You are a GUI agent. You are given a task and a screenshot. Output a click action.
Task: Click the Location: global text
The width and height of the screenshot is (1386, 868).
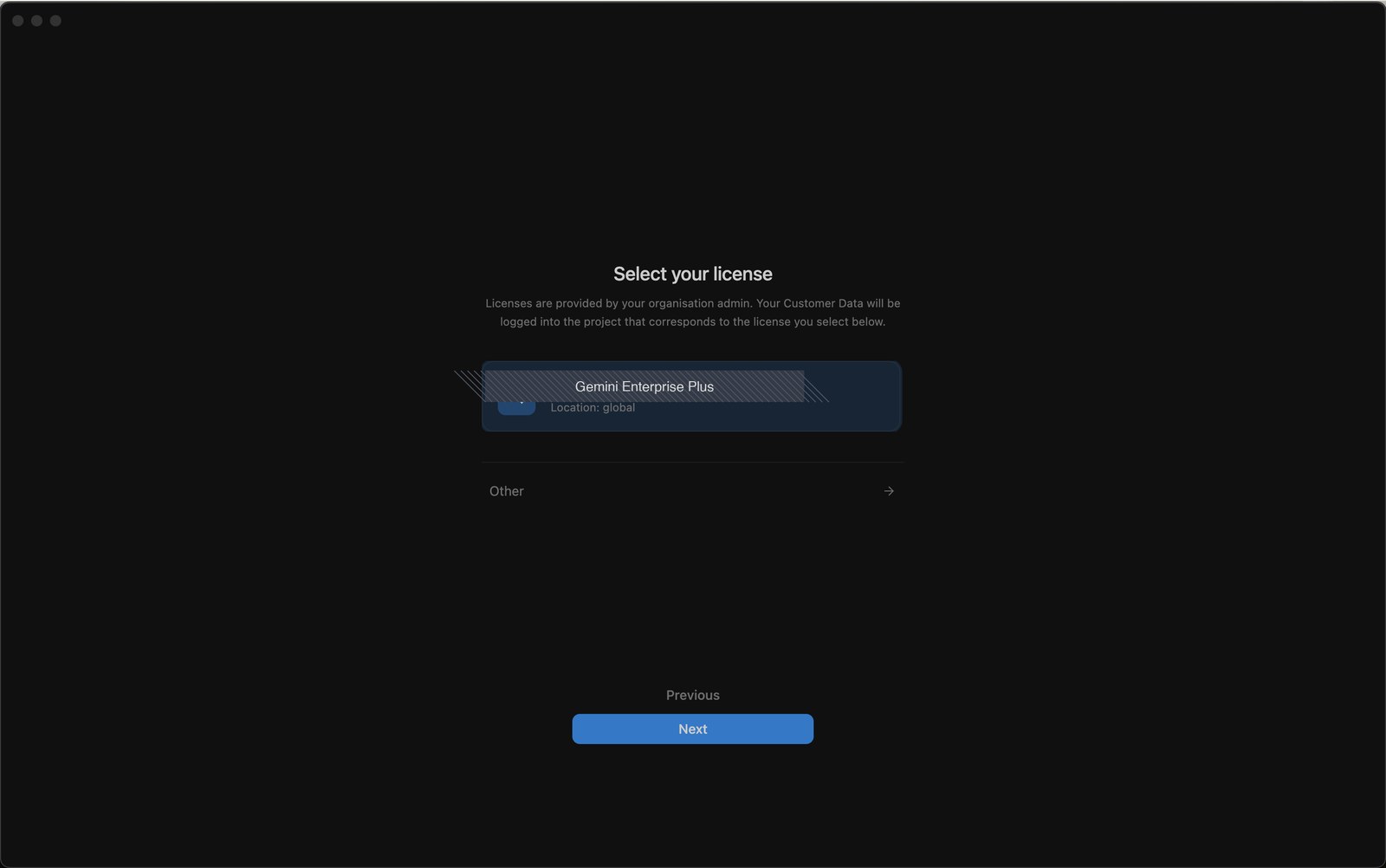tap(593, 407)
